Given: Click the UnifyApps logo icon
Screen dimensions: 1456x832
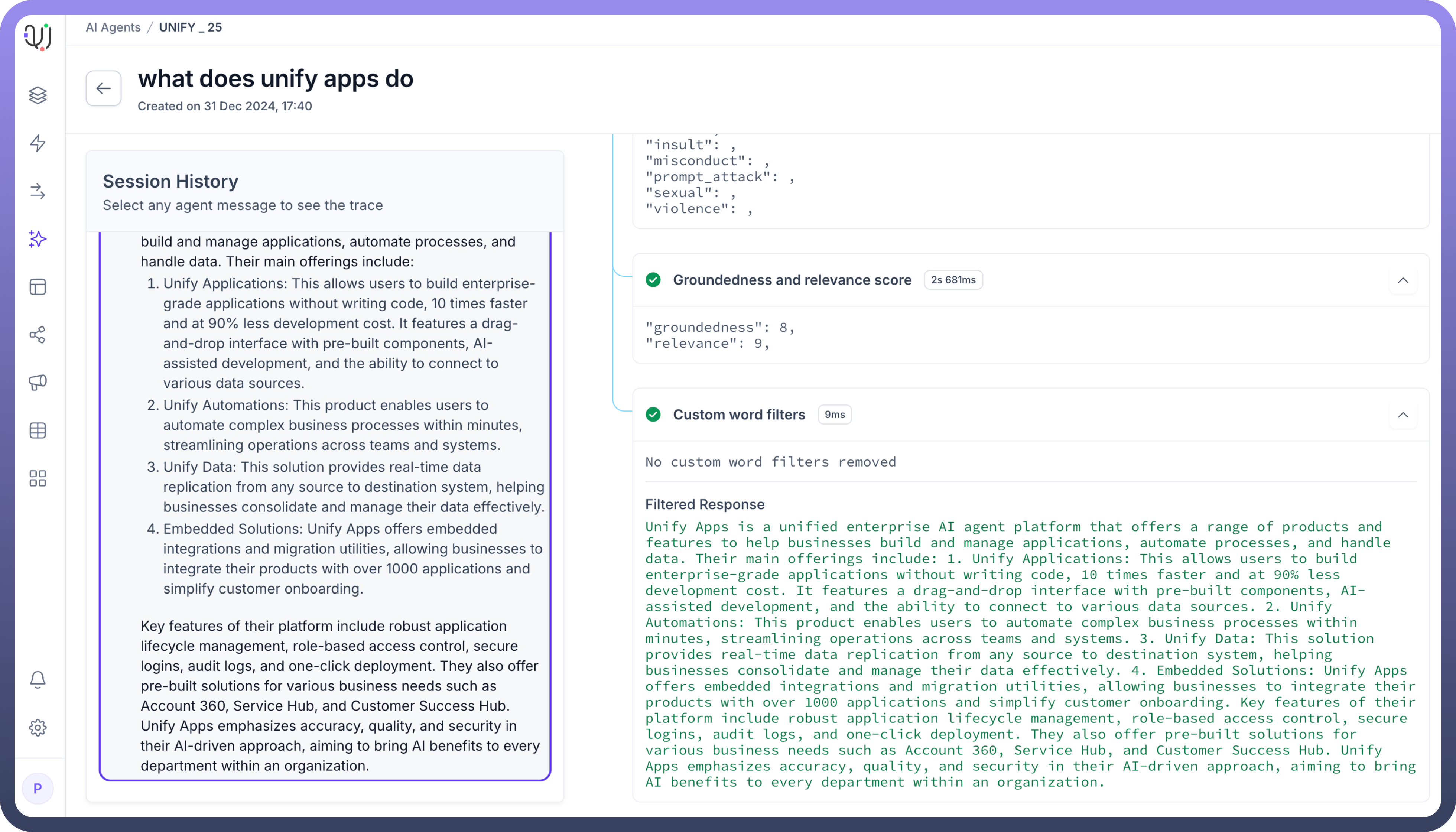Looking at the screenshot, I should click(38, 37).
